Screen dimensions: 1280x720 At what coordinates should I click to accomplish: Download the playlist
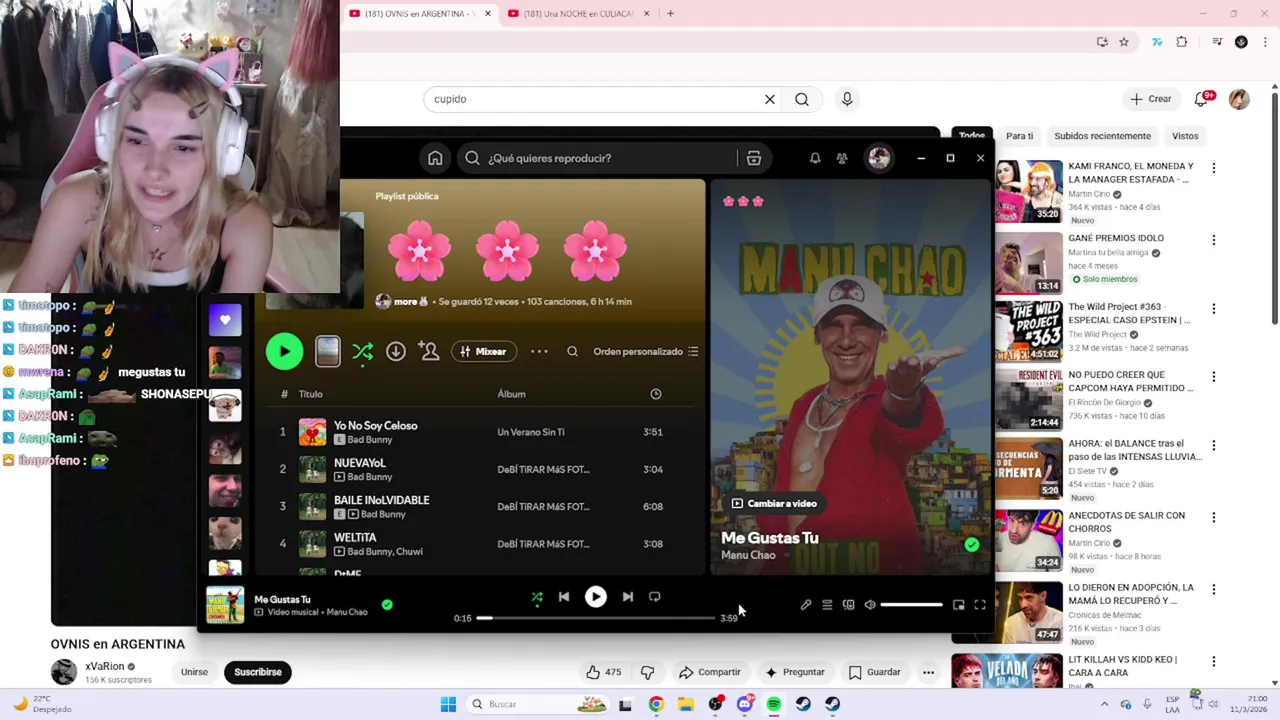(x=396, y=352)
